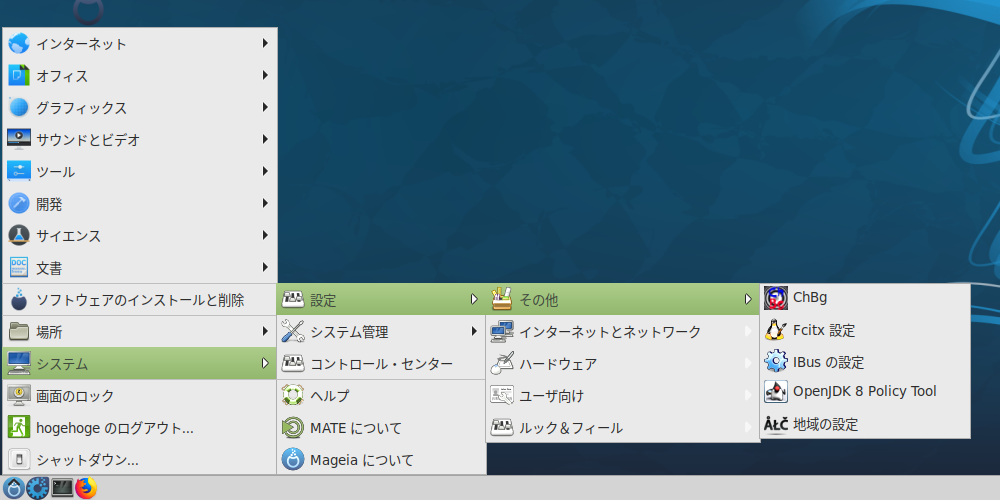Choose hogehoge のログアウト...
This screenshot has width=1000, height=500.
(140, 427)
